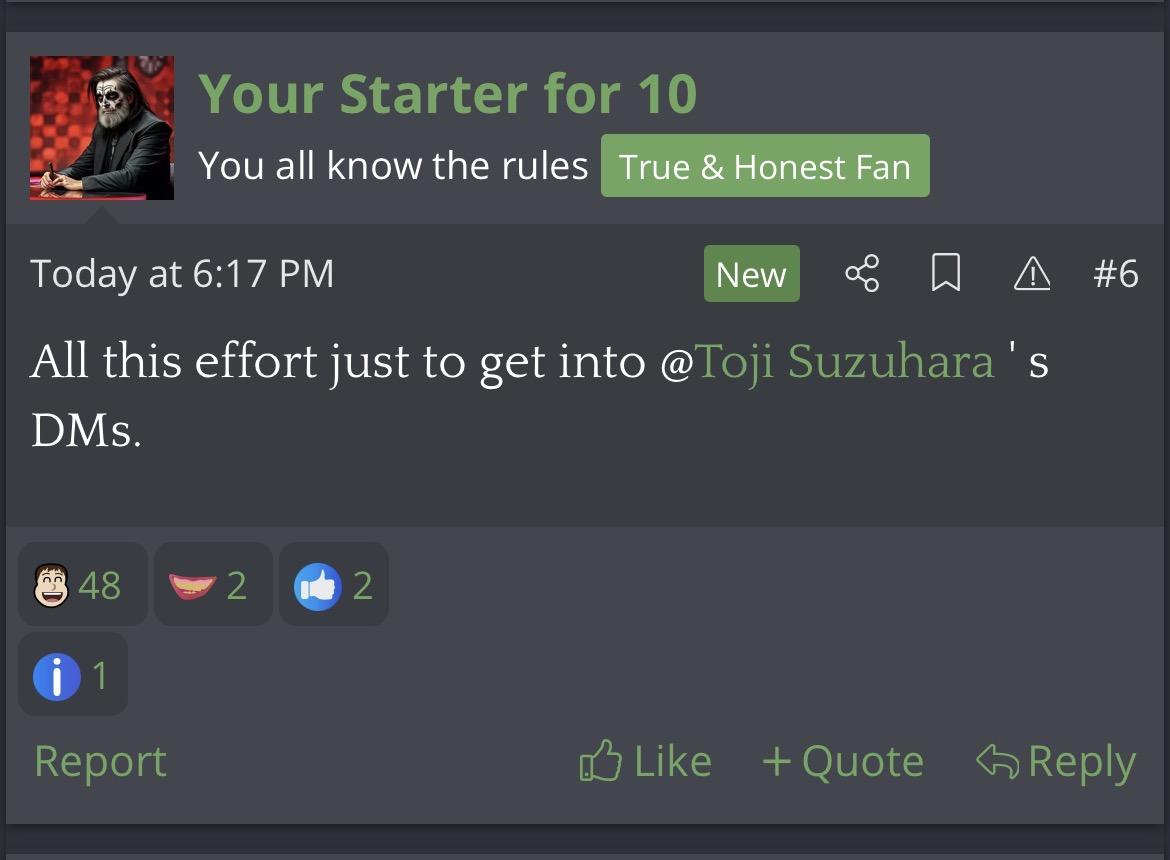
Task: Click the warning triangle icon
Action: [1032, 273]
